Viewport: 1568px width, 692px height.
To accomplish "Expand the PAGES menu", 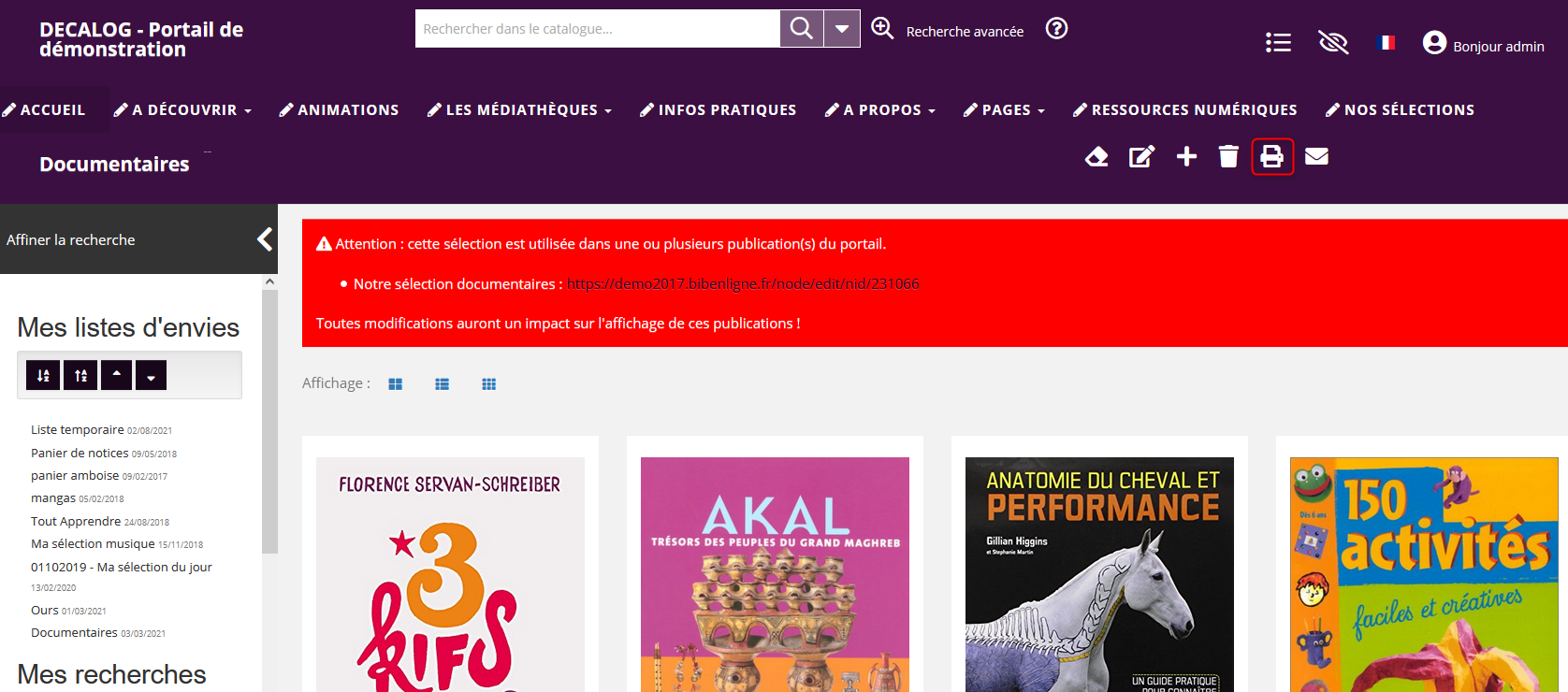I will (1013, 109).
